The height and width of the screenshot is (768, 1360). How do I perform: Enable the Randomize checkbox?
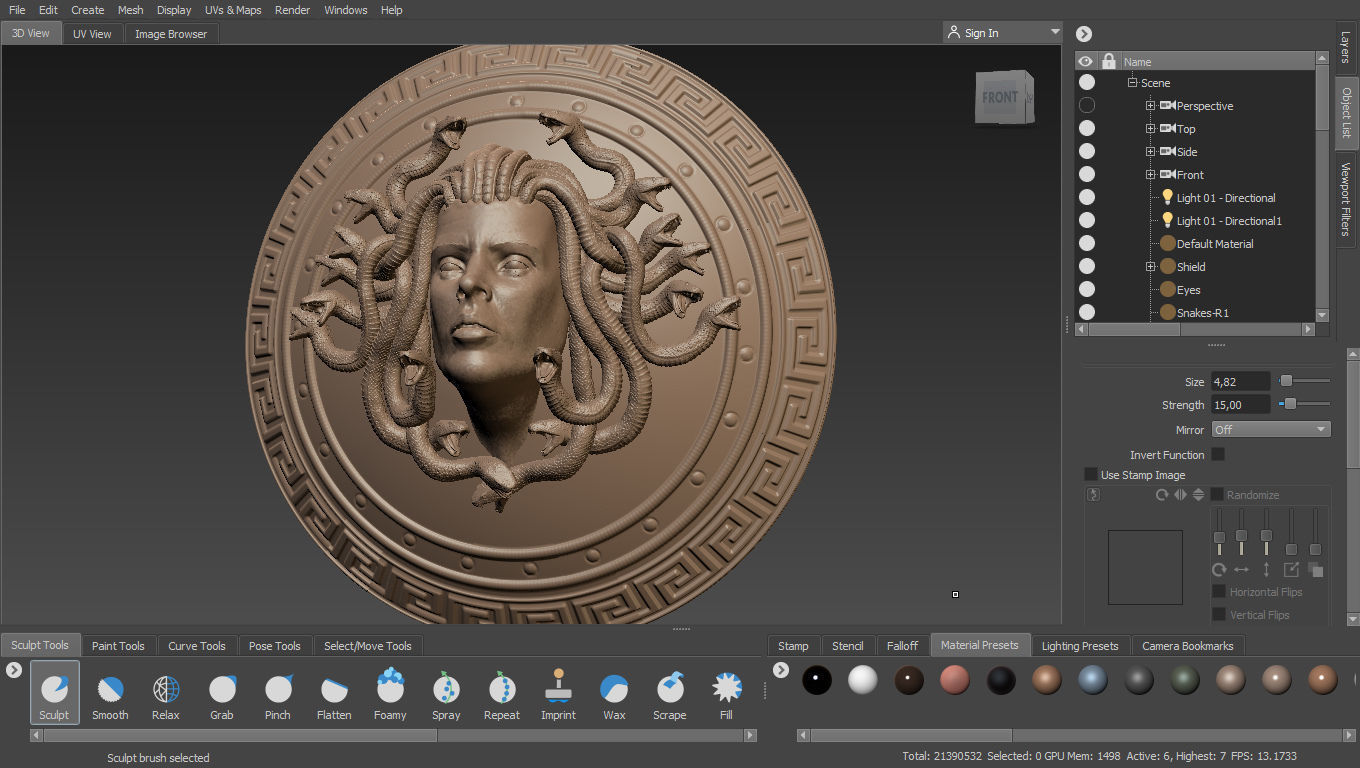1217,494
